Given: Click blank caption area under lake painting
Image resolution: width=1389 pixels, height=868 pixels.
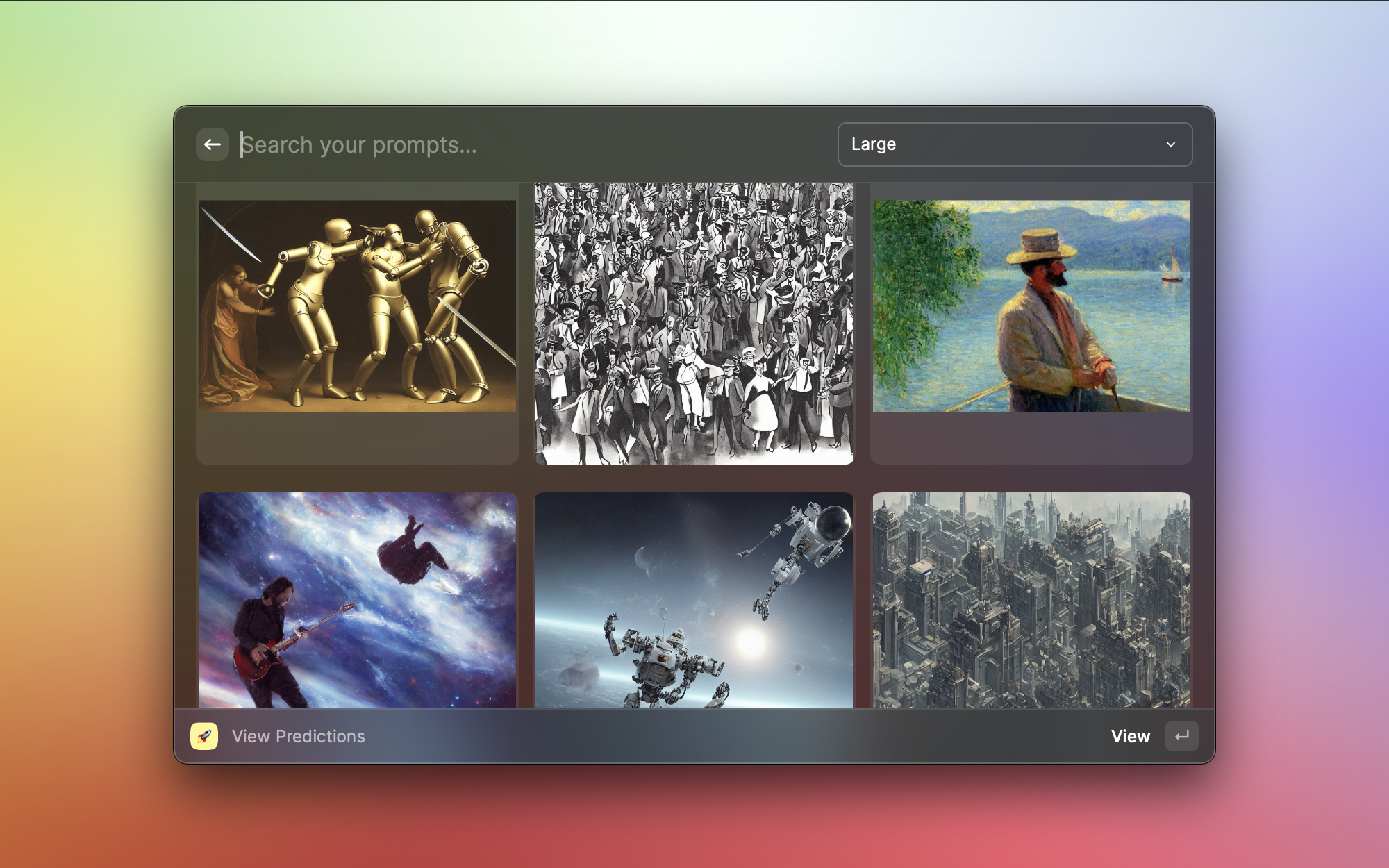Looking at the screenshot, I should point(1031,437).
